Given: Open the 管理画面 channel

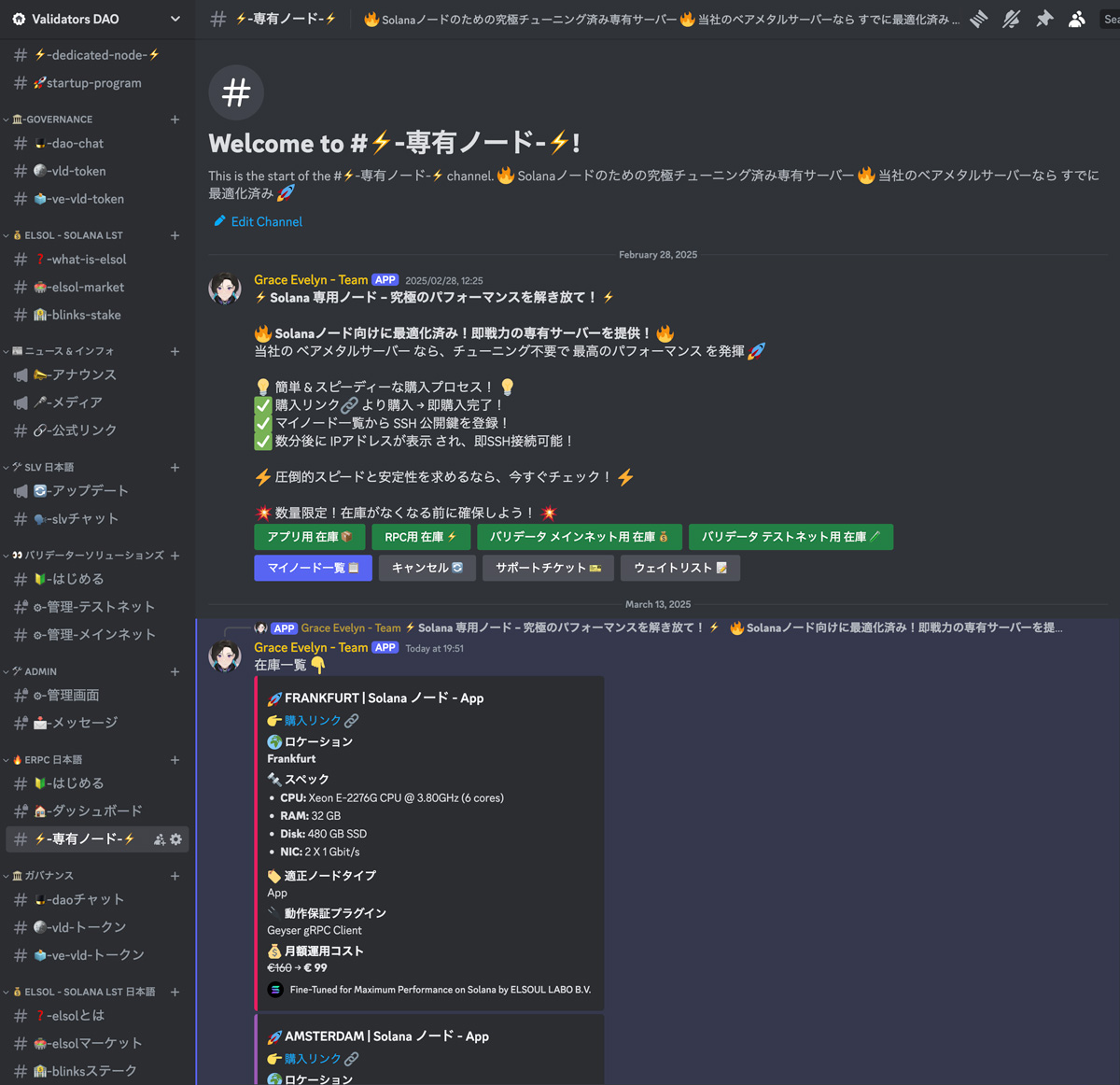Looking at the screenshot, I should (x=98, y=695).
